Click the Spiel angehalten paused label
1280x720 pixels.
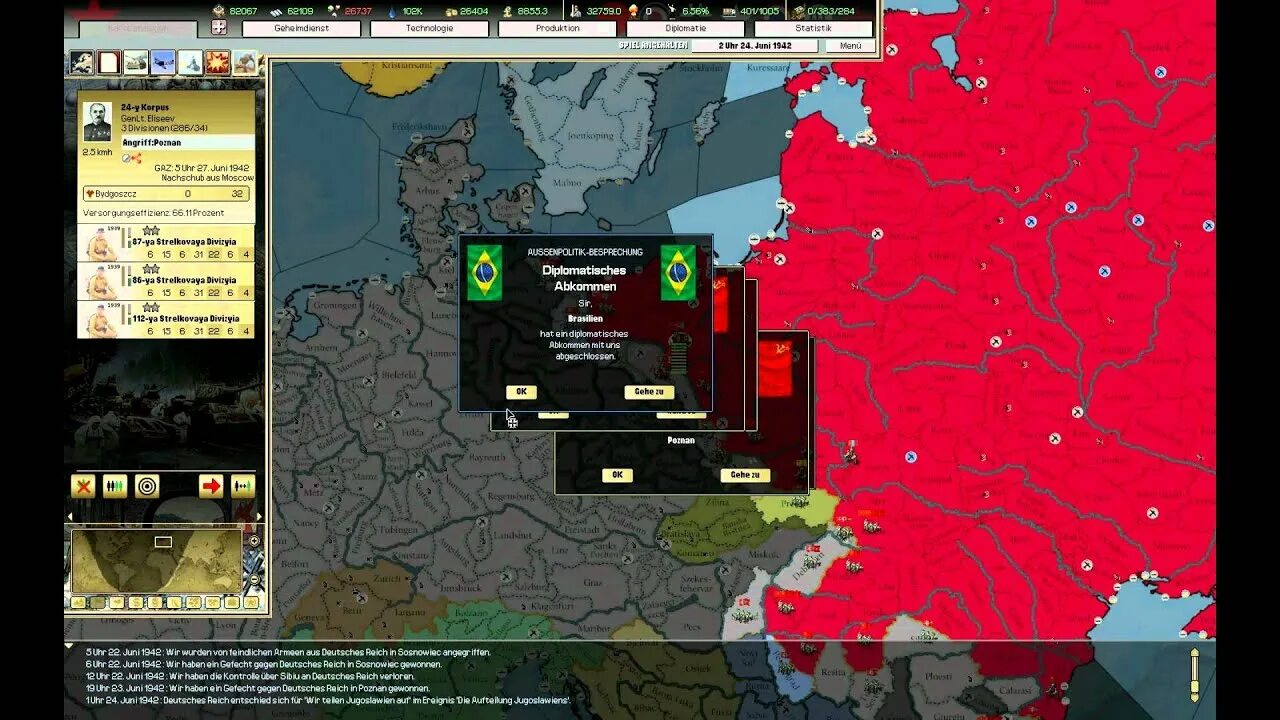tap(651, 46)
